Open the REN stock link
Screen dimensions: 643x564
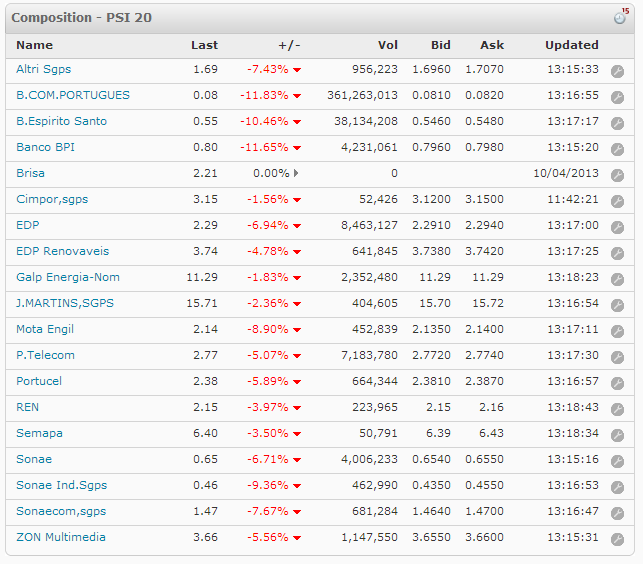[x=27, y=407]
